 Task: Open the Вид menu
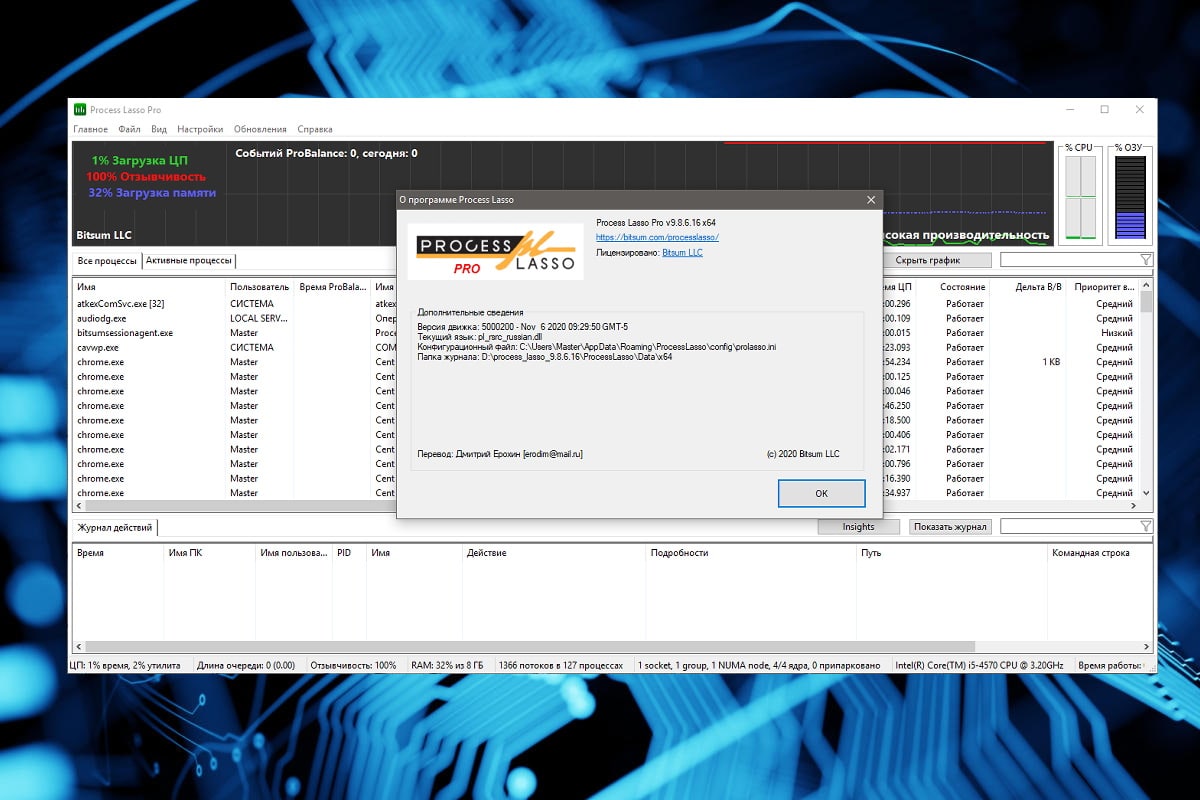(x=159, y=129)
